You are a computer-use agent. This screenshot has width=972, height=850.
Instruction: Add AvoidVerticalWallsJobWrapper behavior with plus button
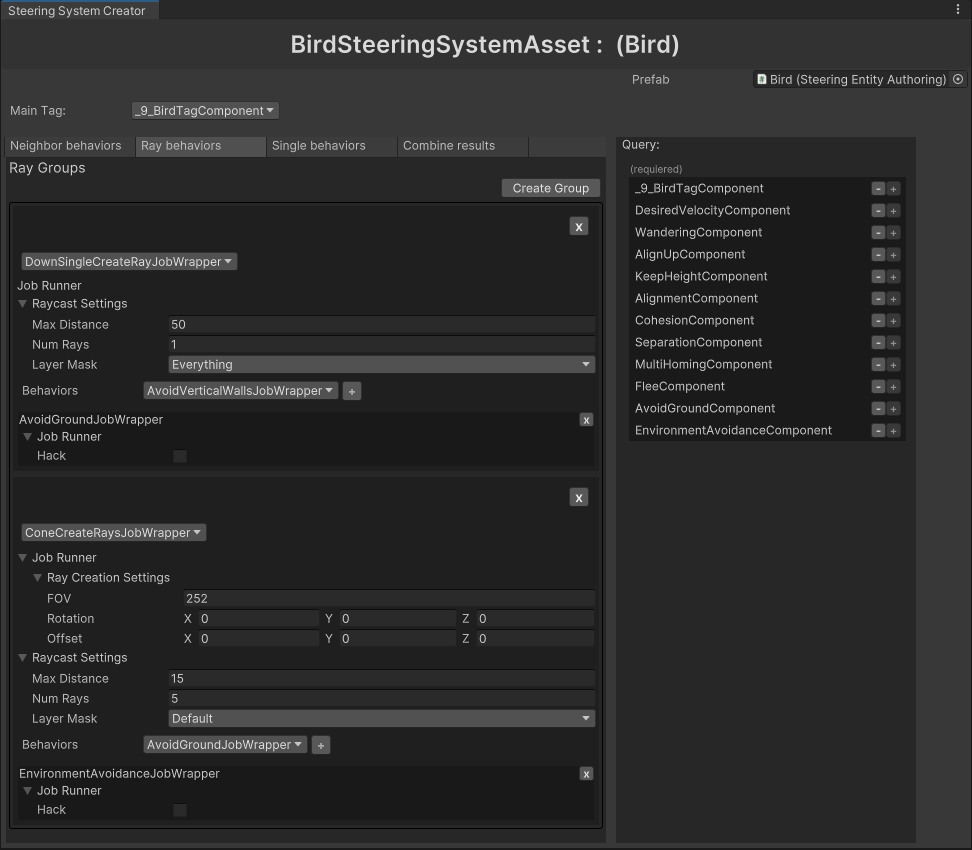click(352, 392)
